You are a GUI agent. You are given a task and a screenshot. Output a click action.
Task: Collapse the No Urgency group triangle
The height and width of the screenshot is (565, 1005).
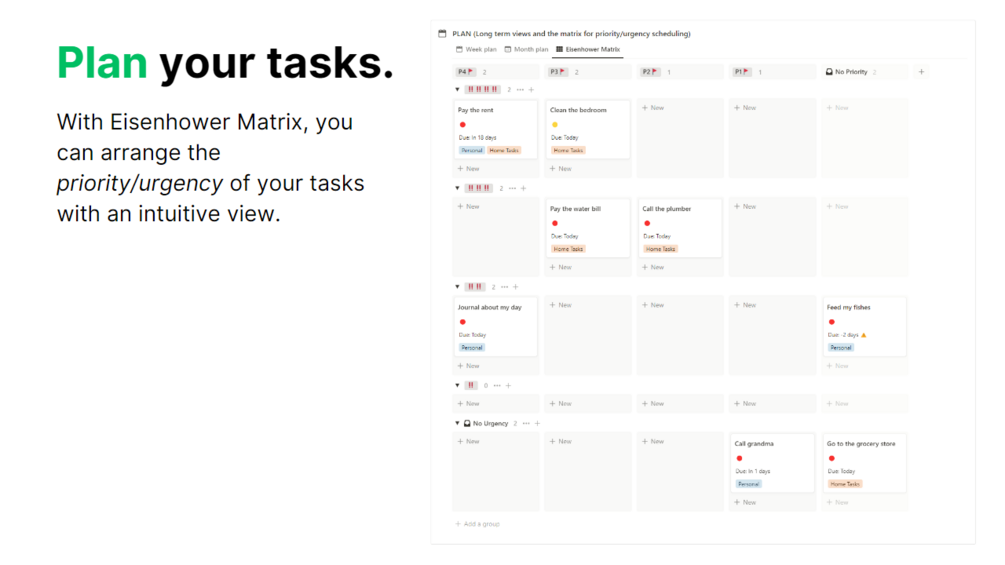click(x=457, y=423)
